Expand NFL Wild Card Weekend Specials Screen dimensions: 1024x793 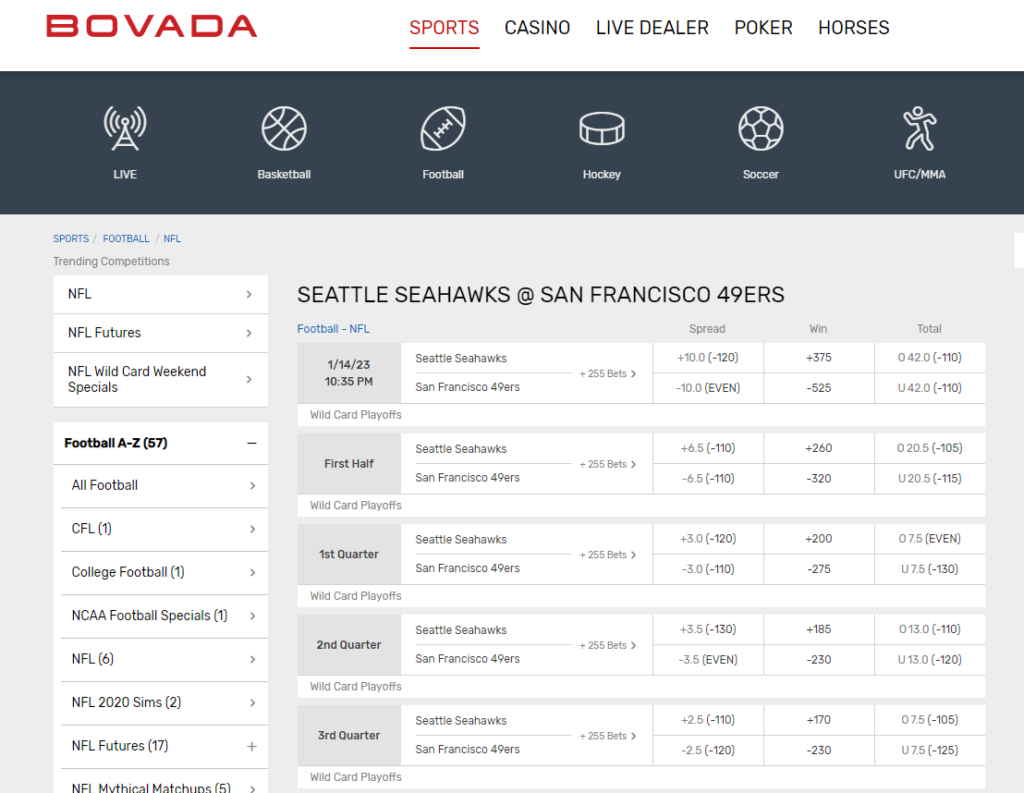160,380
